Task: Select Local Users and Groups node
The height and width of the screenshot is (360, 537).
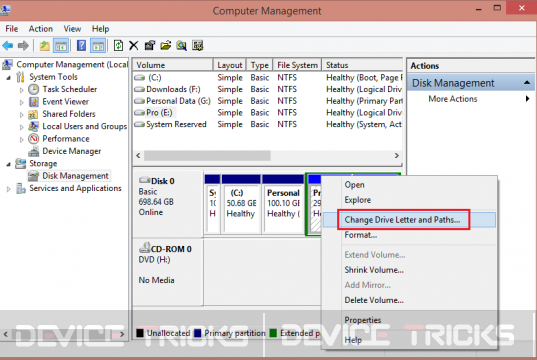Action: point(85,126)
